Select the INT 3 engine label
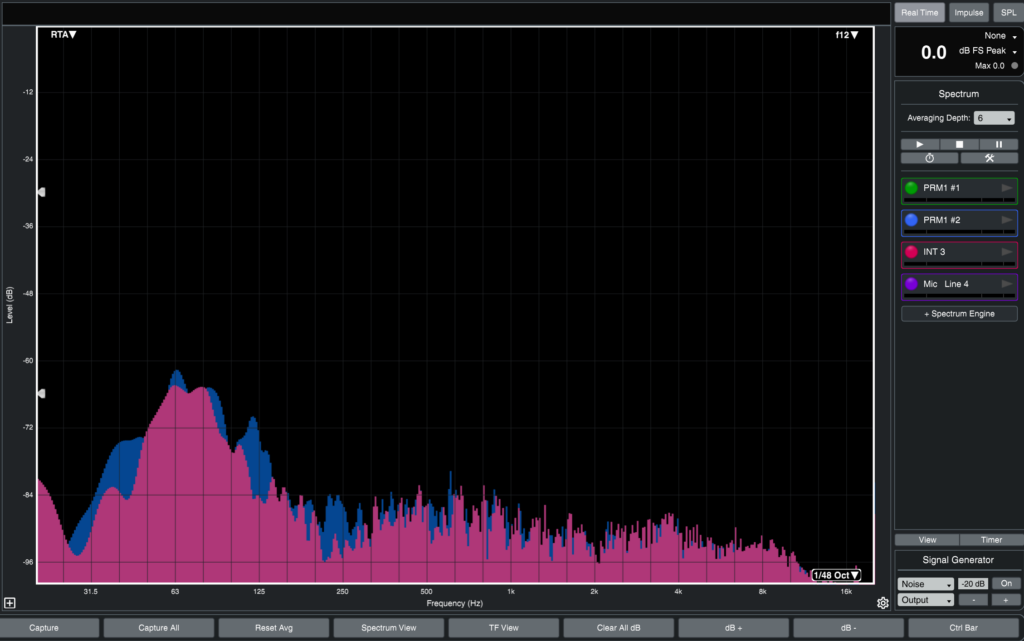The width and height of the screenshot is (1024, 641). click(x=934, y=252)
